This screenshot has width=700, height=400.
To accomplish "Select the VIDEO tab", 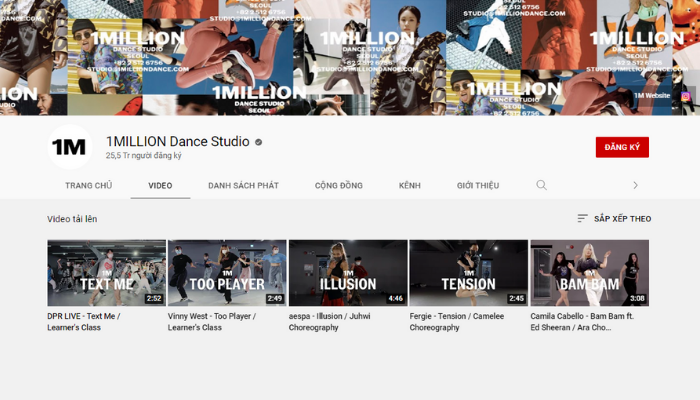I will 160,185.
